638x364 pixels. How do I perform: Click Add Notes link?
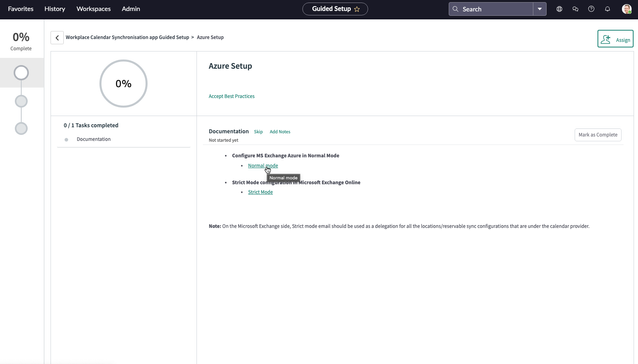[280, 132]
